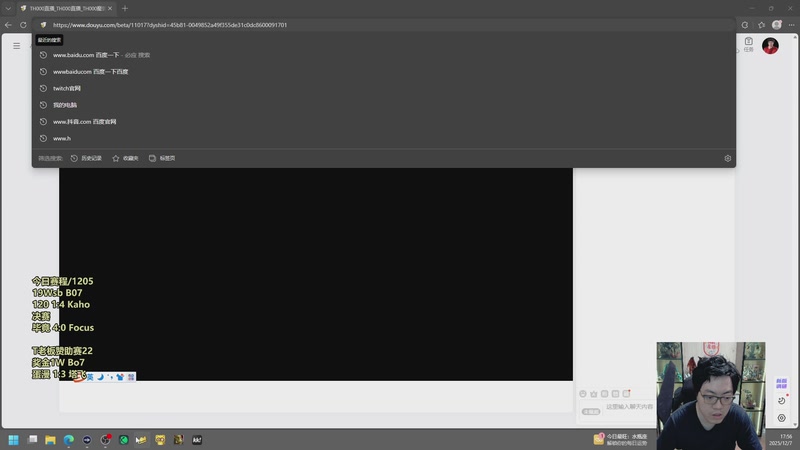Click the IME shirt skin icon
This screenshot has width=800, height=450.
[120, 377]
